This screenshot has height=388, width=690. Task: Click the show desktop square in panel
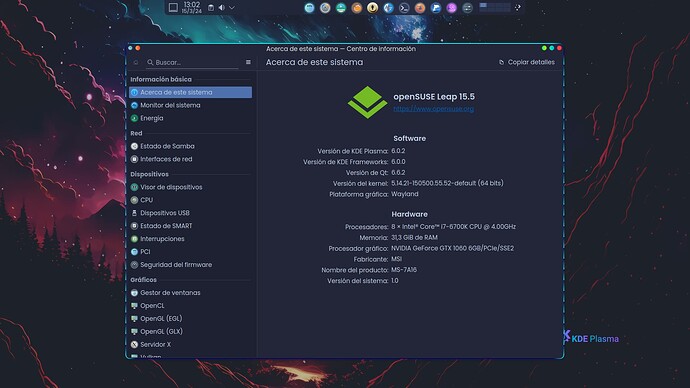point(173,7)
